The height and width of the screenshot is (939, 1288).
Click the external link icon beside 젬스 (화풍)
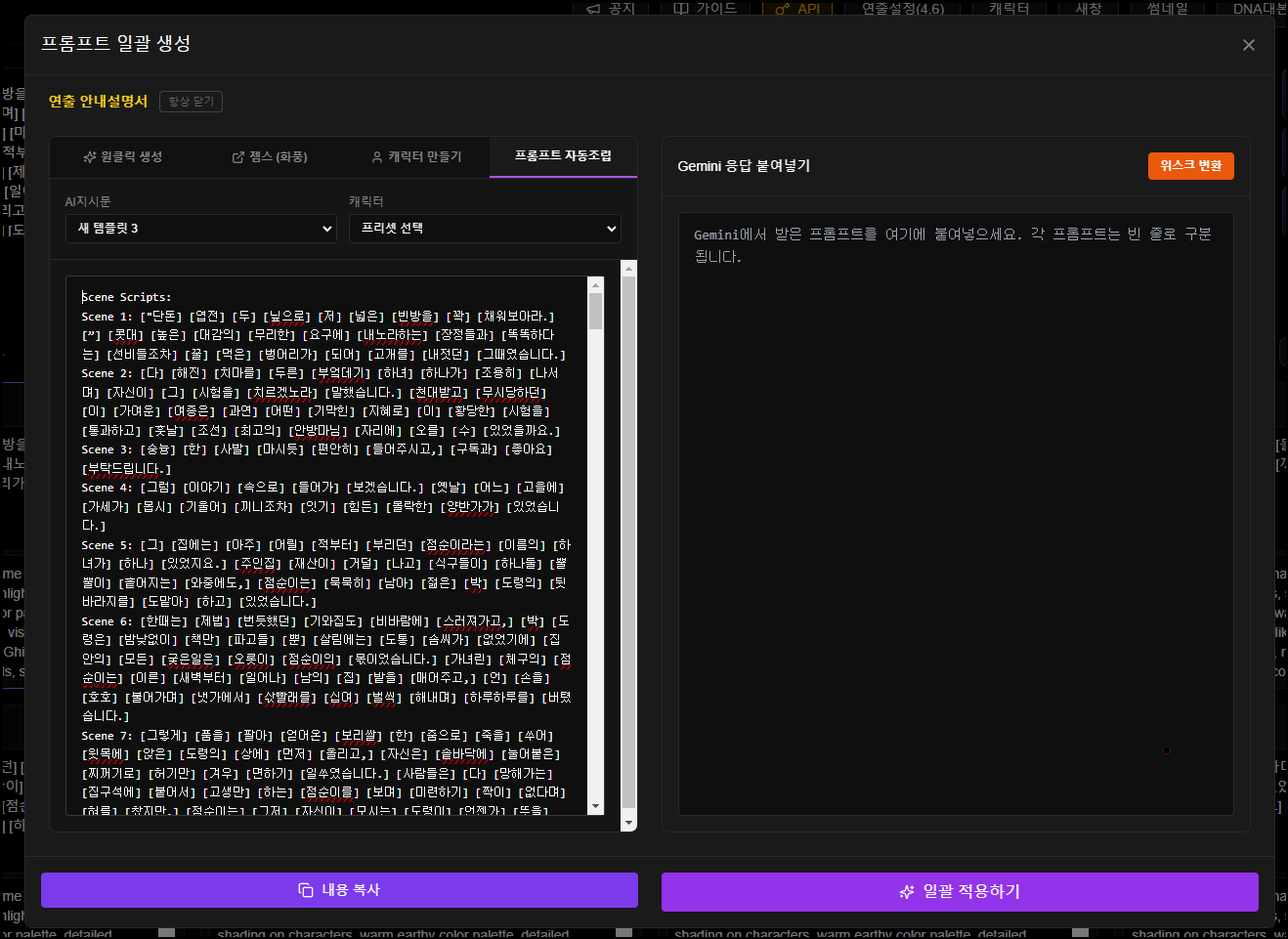pos(238,157)
